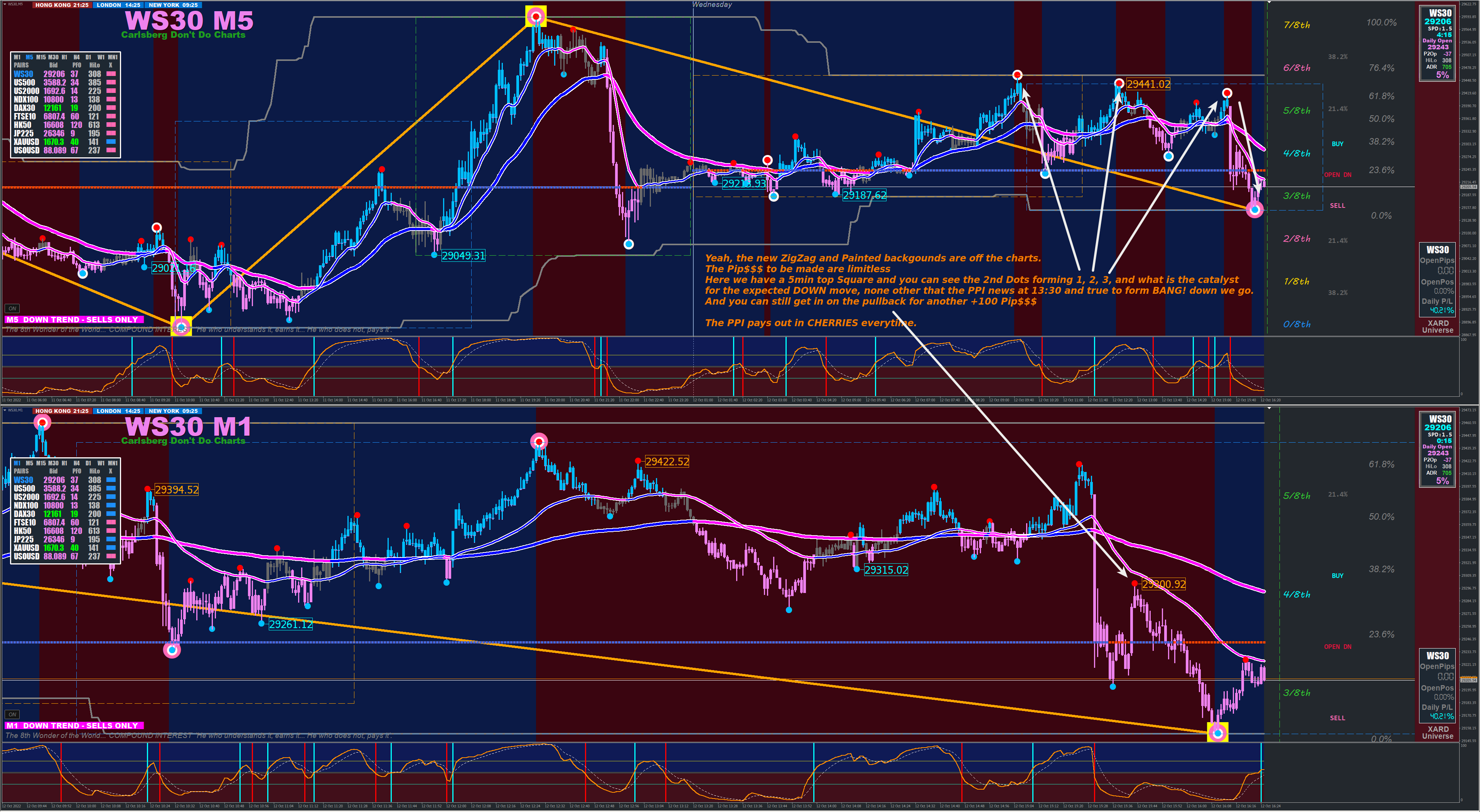Click the HONG KONG 21:25 clock in upper chart
The image size is (1480, 812).
(61, 5)
